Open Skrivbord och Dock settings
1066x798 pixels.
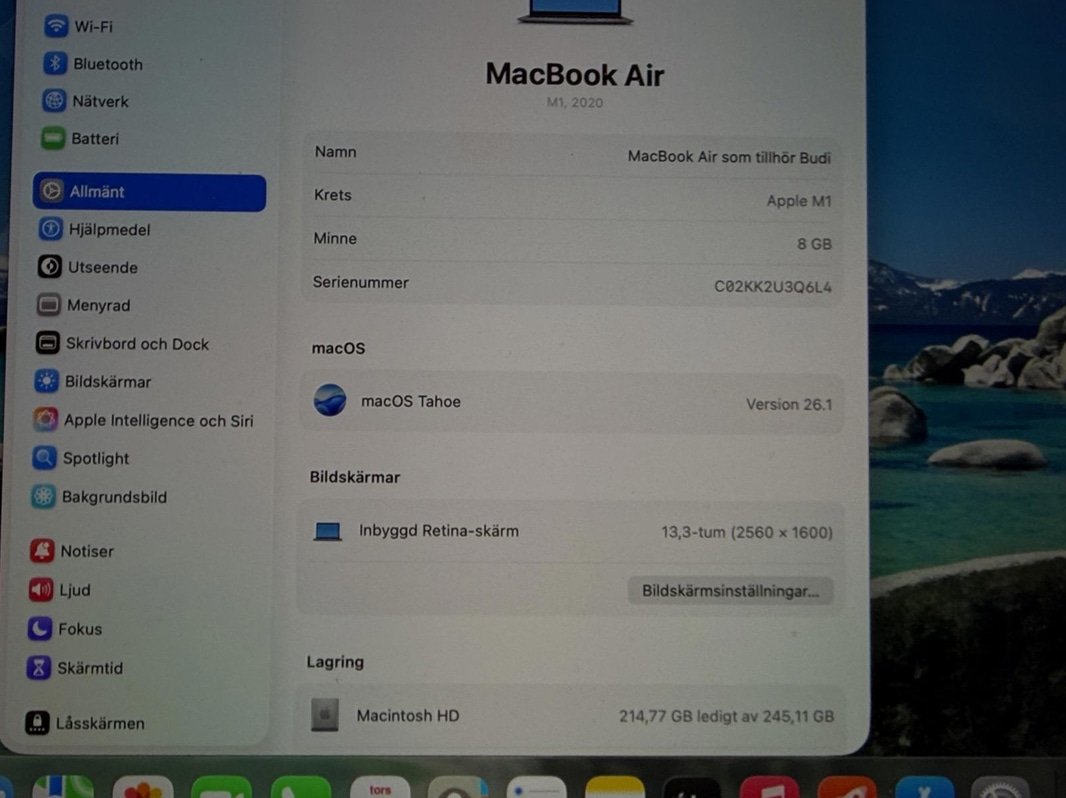[122, 344]
